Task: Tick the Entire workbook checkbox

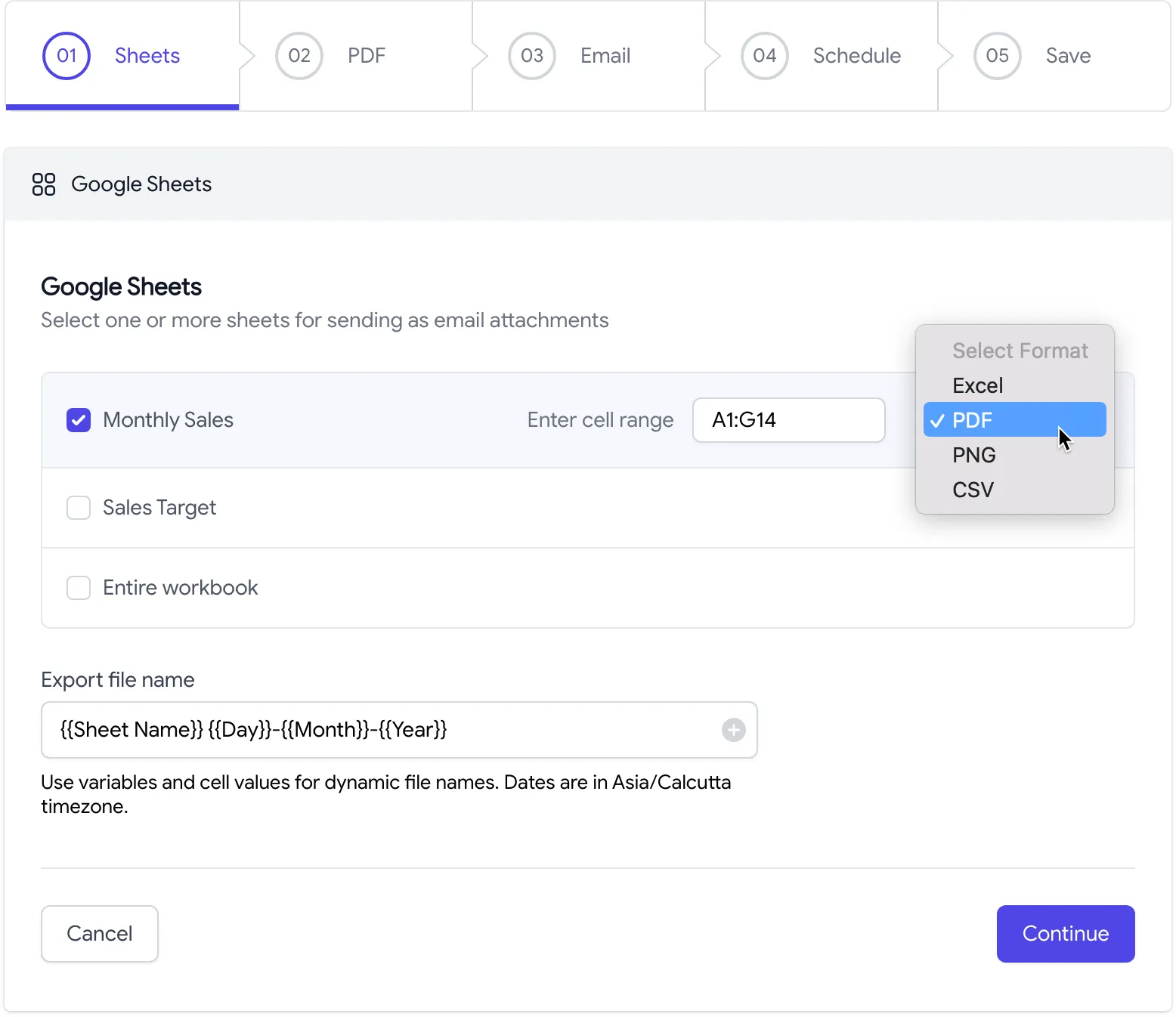Action: coord(79,588)
